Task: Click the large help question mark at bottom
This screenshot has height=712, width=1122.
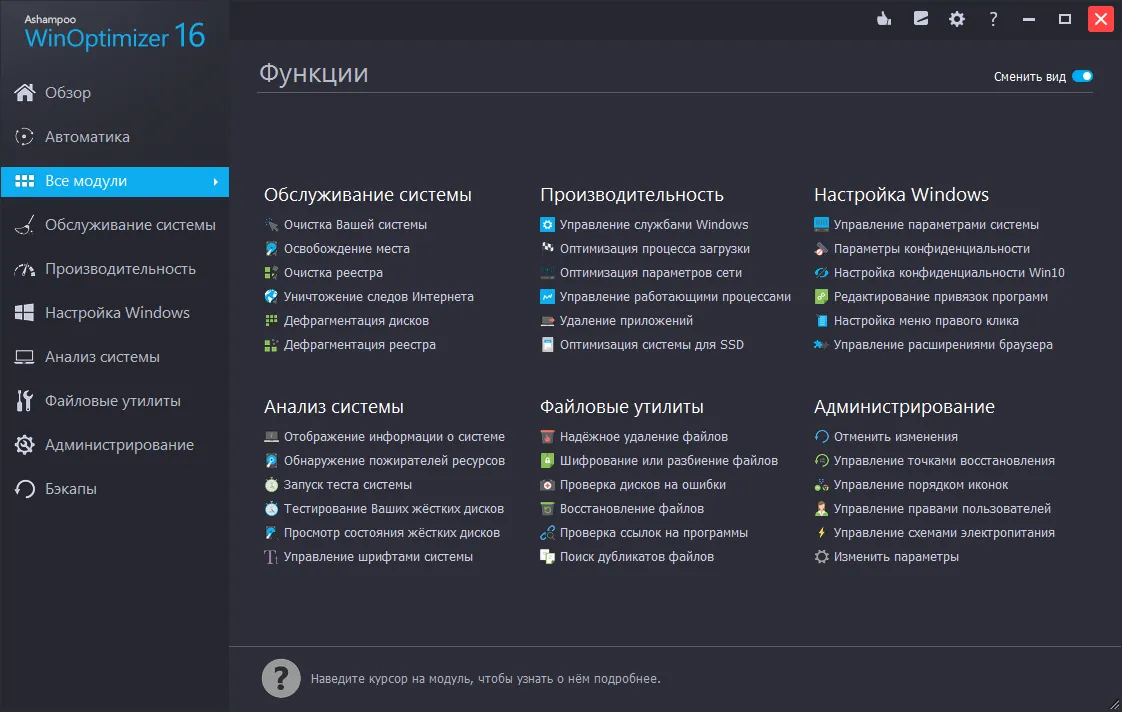Action: (x=281, y=678)
